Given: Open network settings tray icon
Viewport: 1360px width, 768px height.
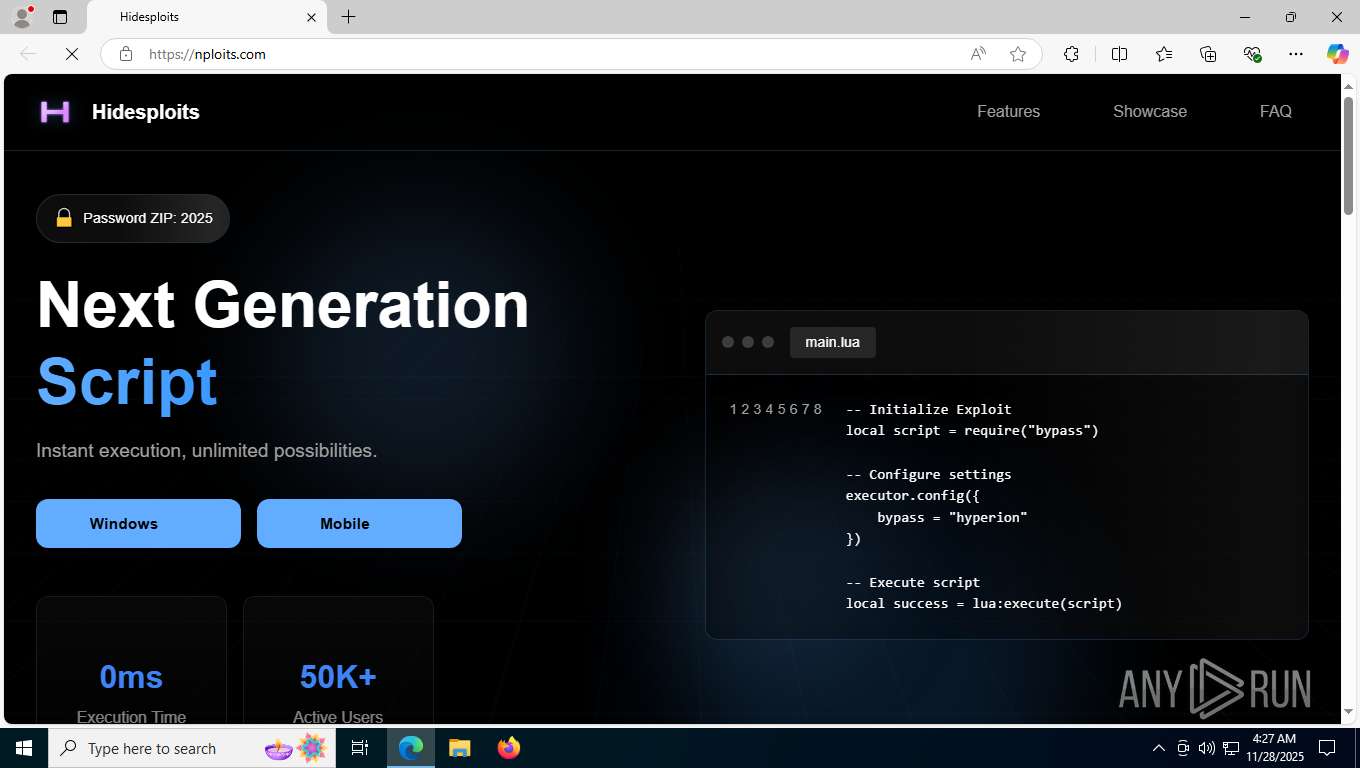Looking at the screenshot, I should pos(1230,748).
